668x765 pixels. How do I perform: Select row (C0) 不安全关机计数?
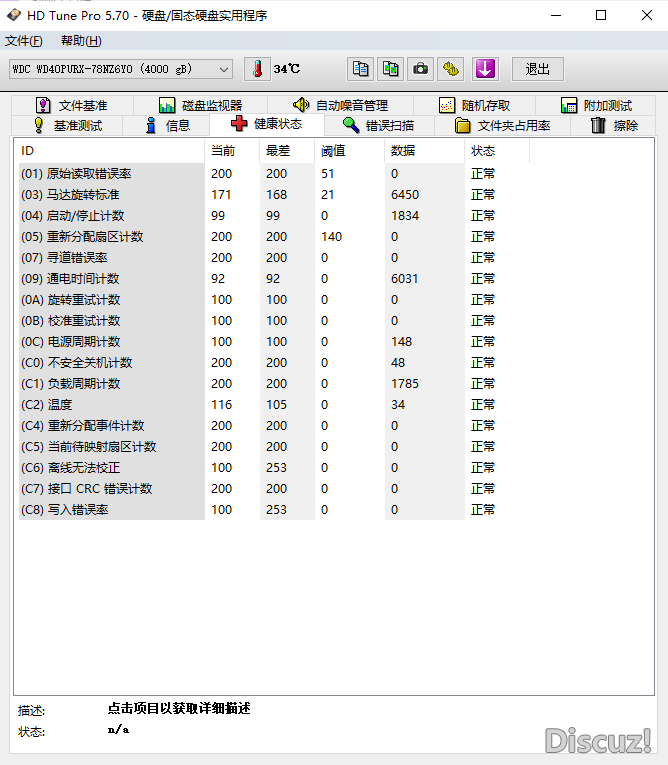point(274,362)
